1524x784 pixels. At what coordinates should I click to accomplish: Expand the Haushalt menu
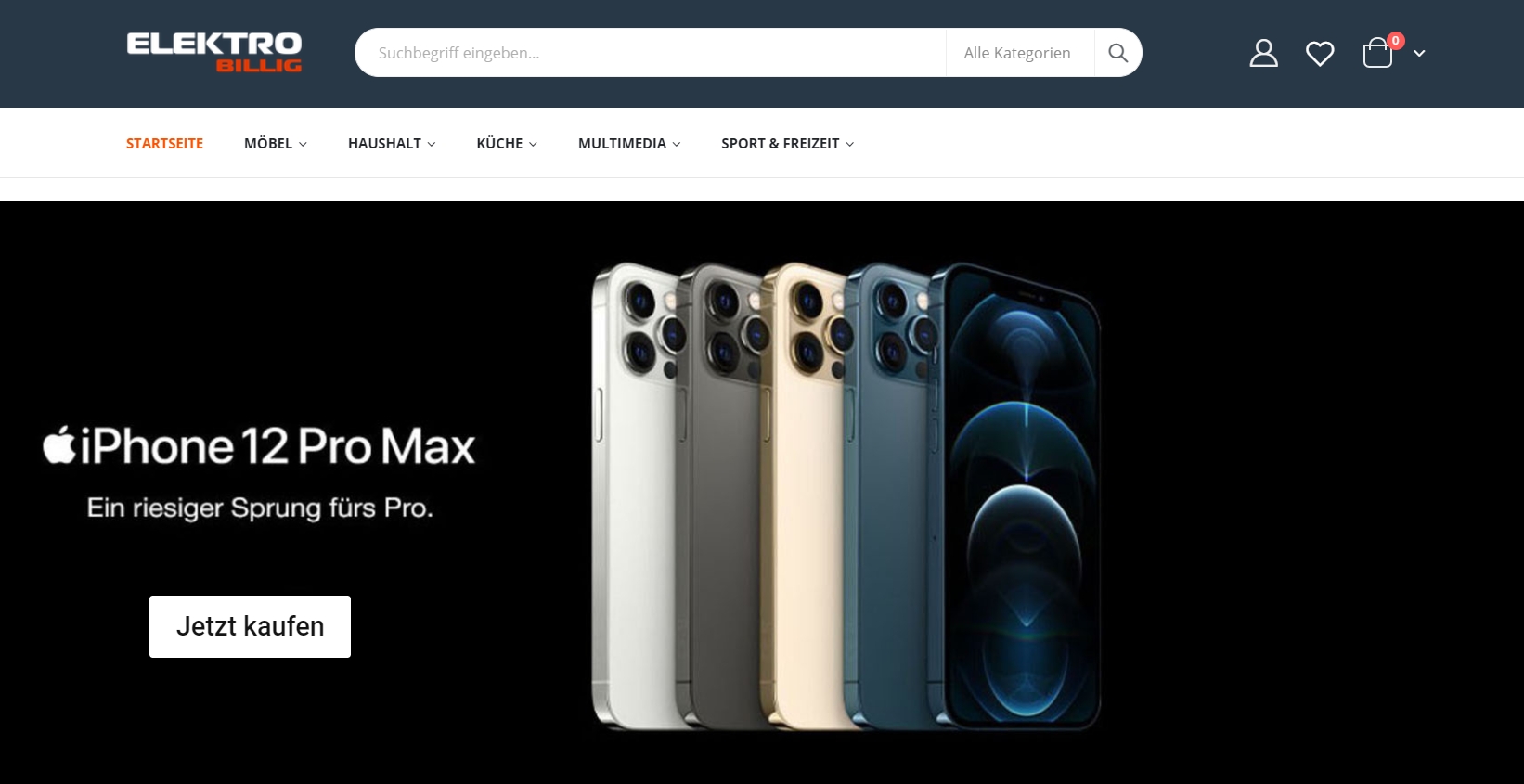tap(392, 143)
